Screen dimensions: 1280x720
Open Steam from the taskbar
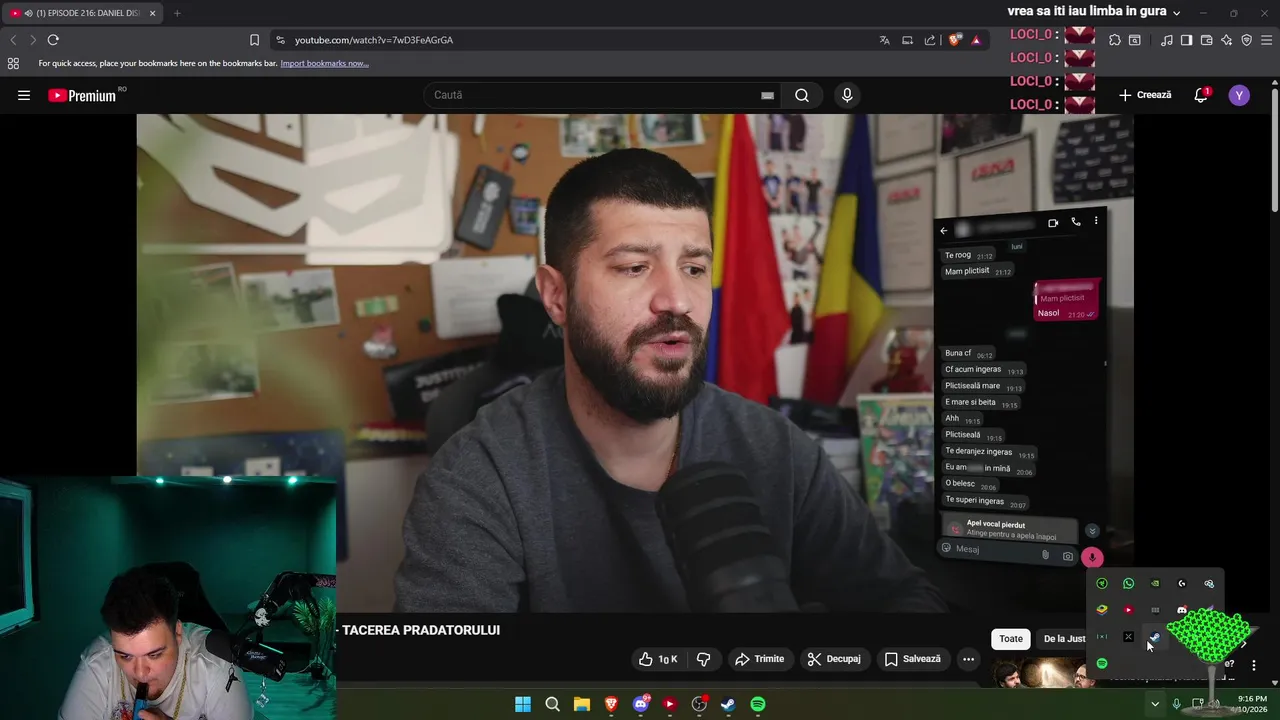coord(728,704)
